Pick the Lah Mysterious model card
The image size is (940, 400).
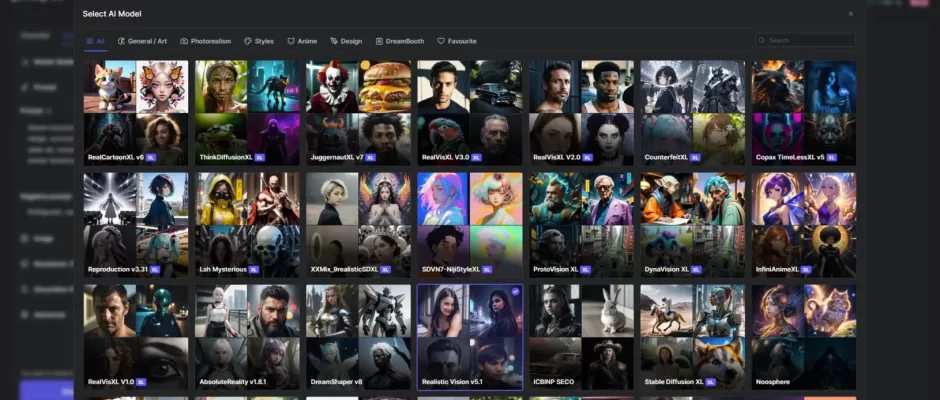click(247, 225)
